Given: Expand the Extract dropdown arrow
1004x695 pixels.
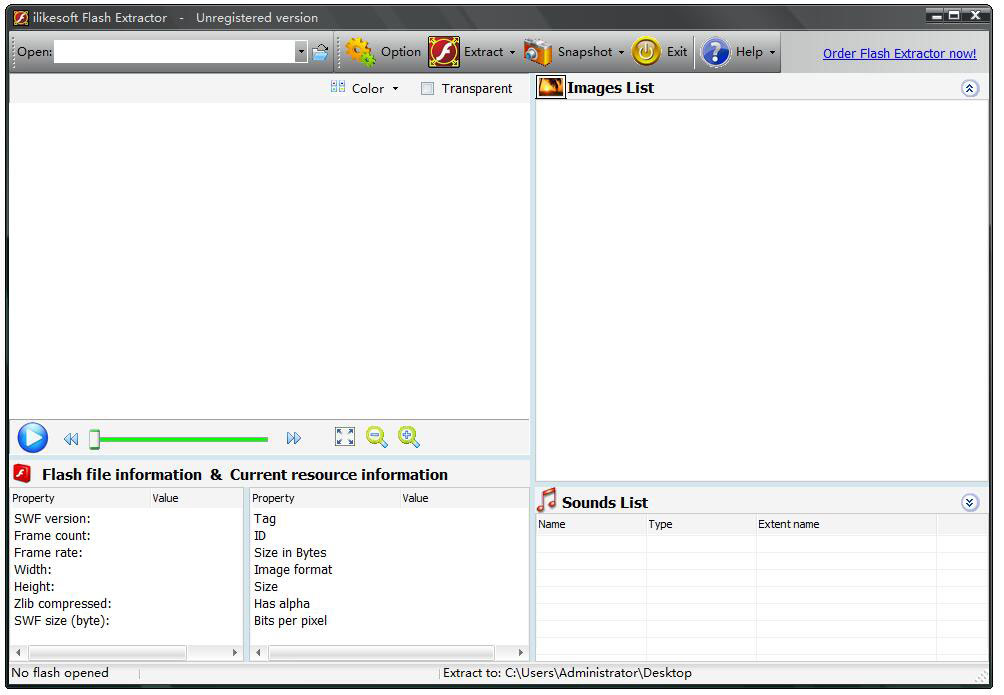Looking at the screenshot, I should 512,53.
